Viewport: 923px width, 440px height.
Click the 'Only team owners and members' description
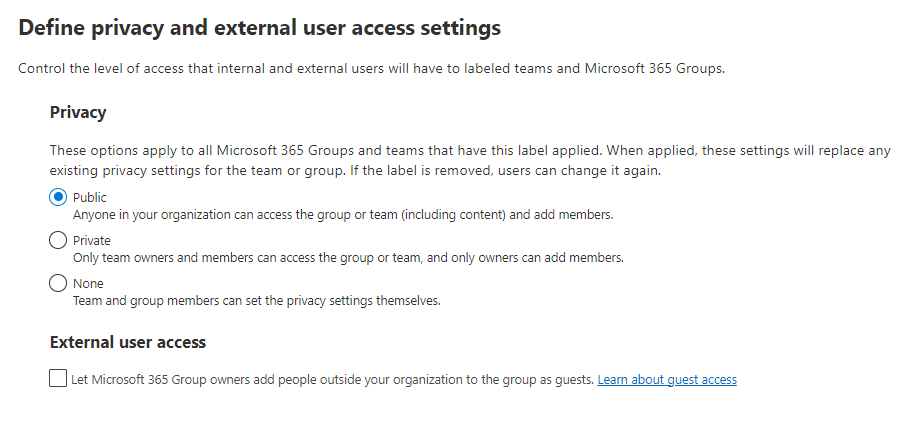click(348, 257)
